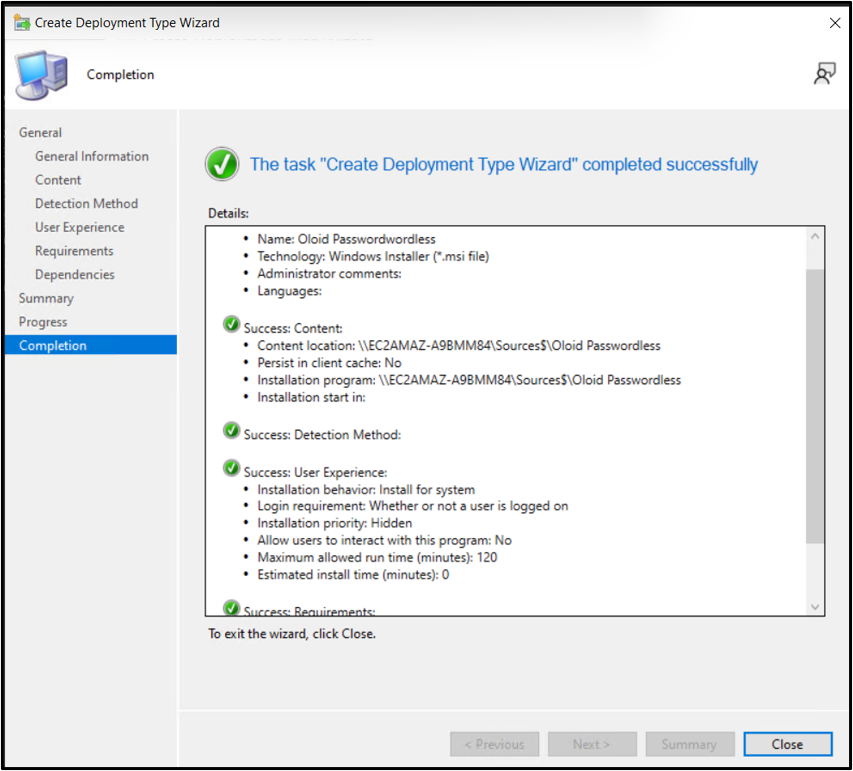This screenshot has height=771, width=853.
Task: Select User Experience step
Action: pos(79,227)
